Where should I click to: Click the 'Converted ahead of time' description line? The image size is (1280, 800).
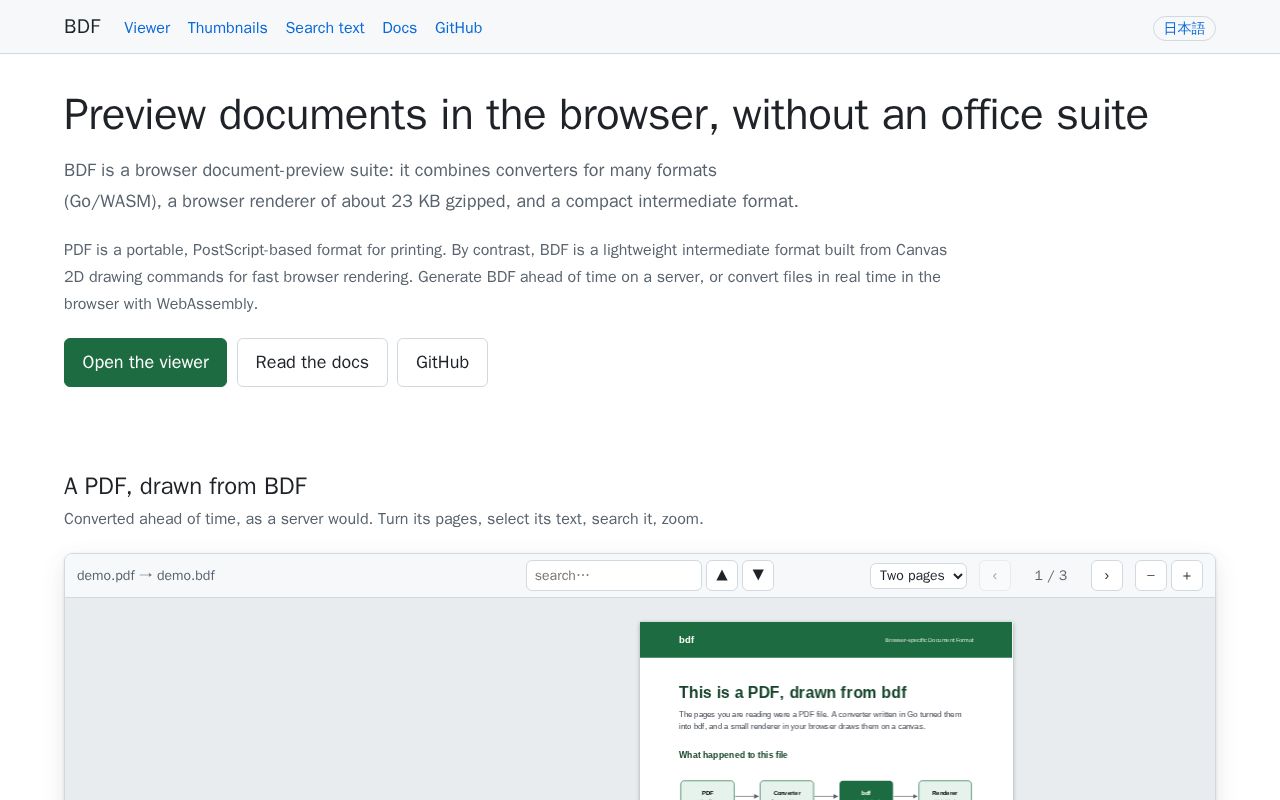[384, 519]
